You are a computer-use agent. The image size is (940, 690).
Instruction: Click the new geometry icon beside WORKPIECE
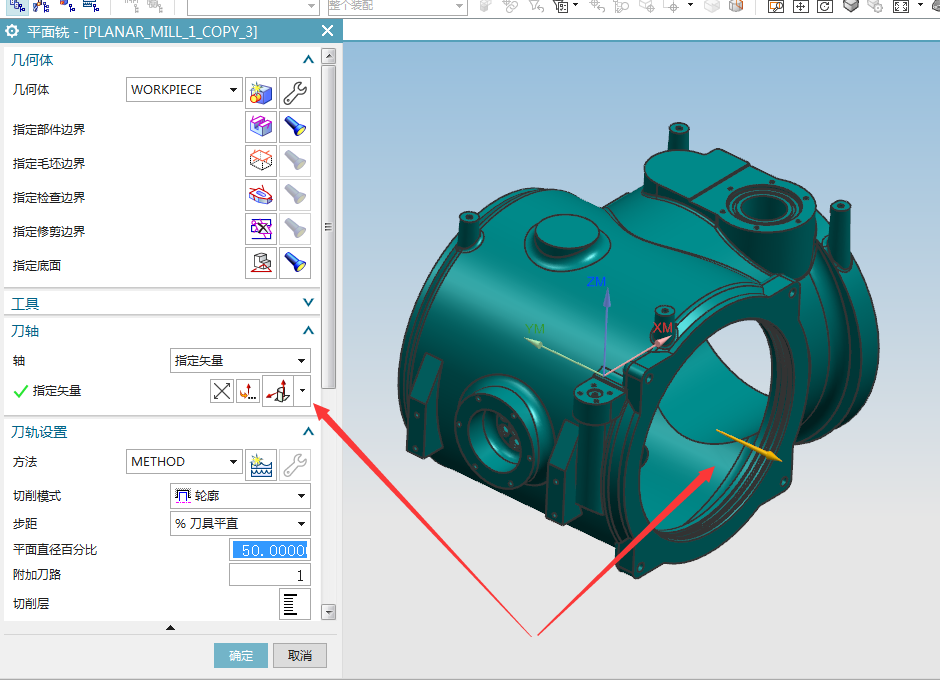(261, 93)
